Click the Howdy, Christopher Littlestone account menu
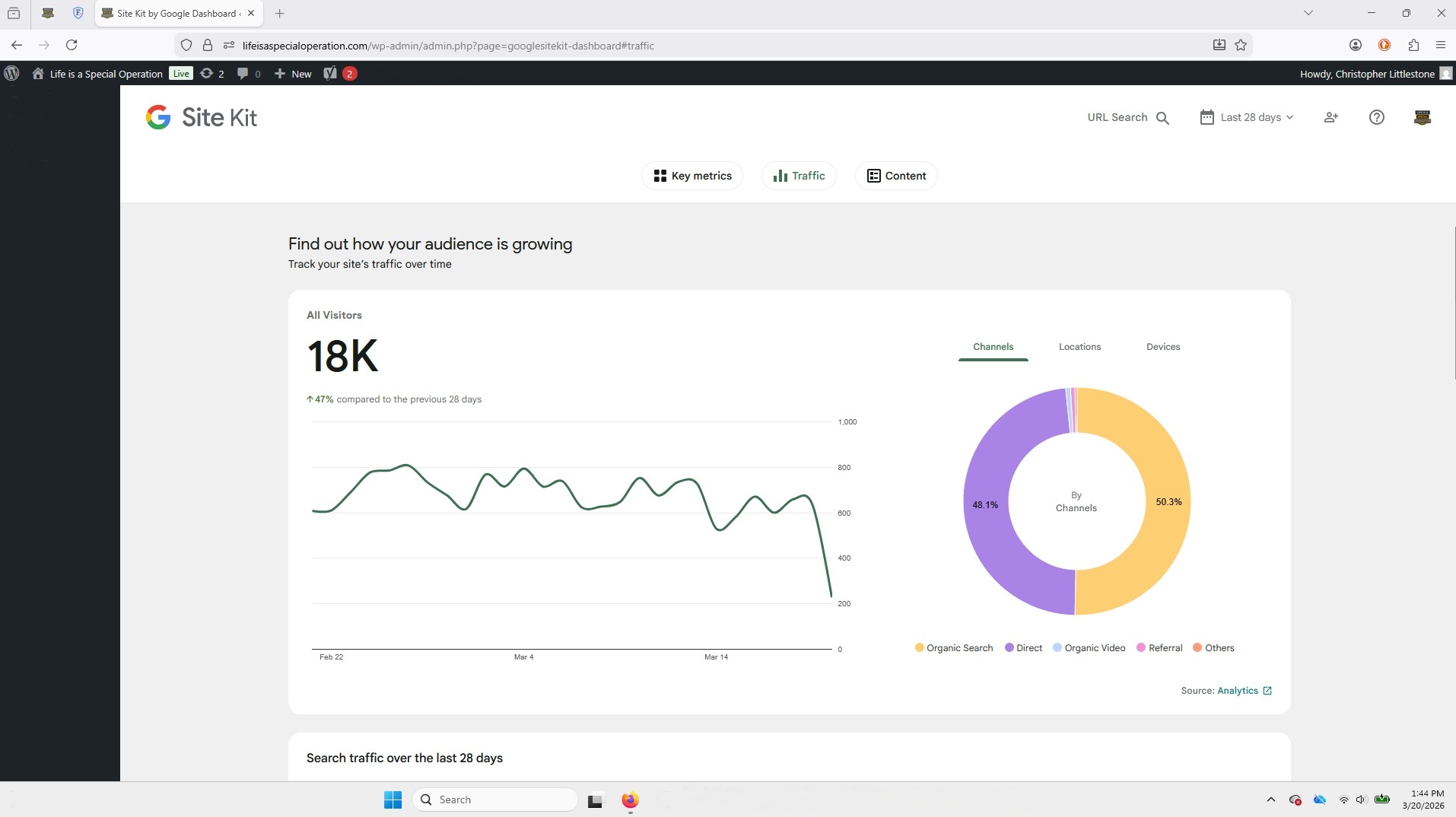This screenshot has width=1456, height=817. tap(1375, 74)
